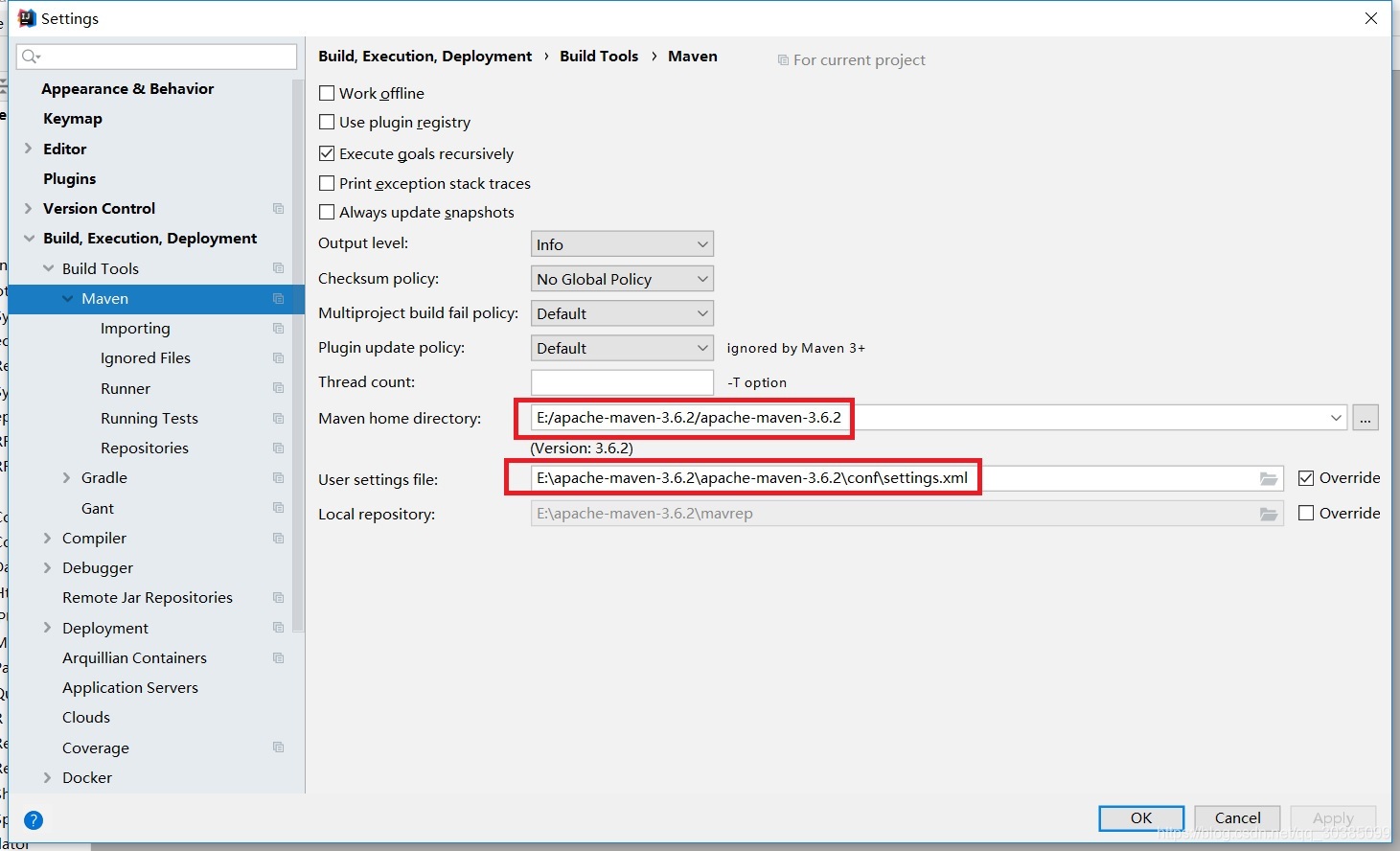The width and height of the screenshot is (1400, 851).
Task: Click the project-scope icon beside Version Control
Action: pyautogui.click(x=278, y=208)
